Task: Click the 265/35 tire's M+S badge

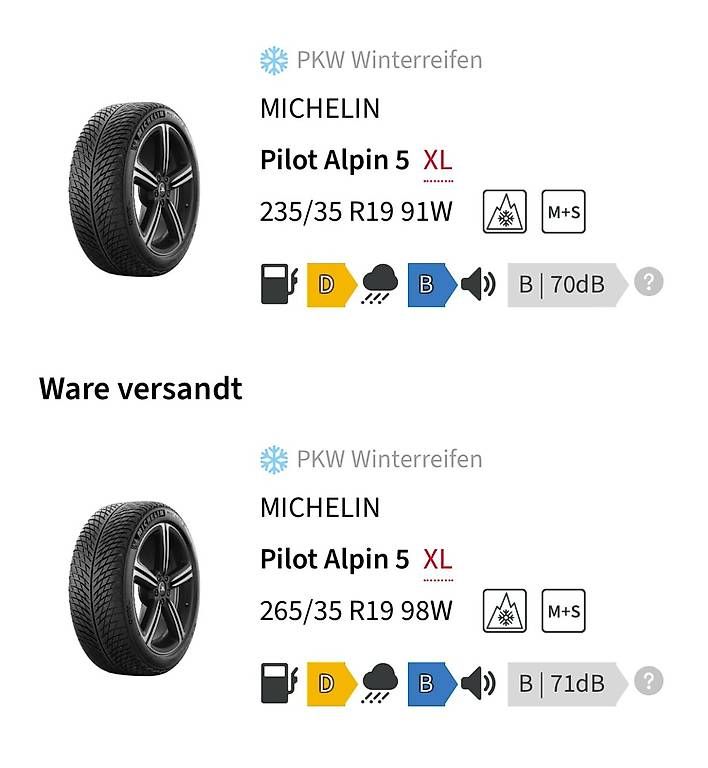Action: point(563,611)
